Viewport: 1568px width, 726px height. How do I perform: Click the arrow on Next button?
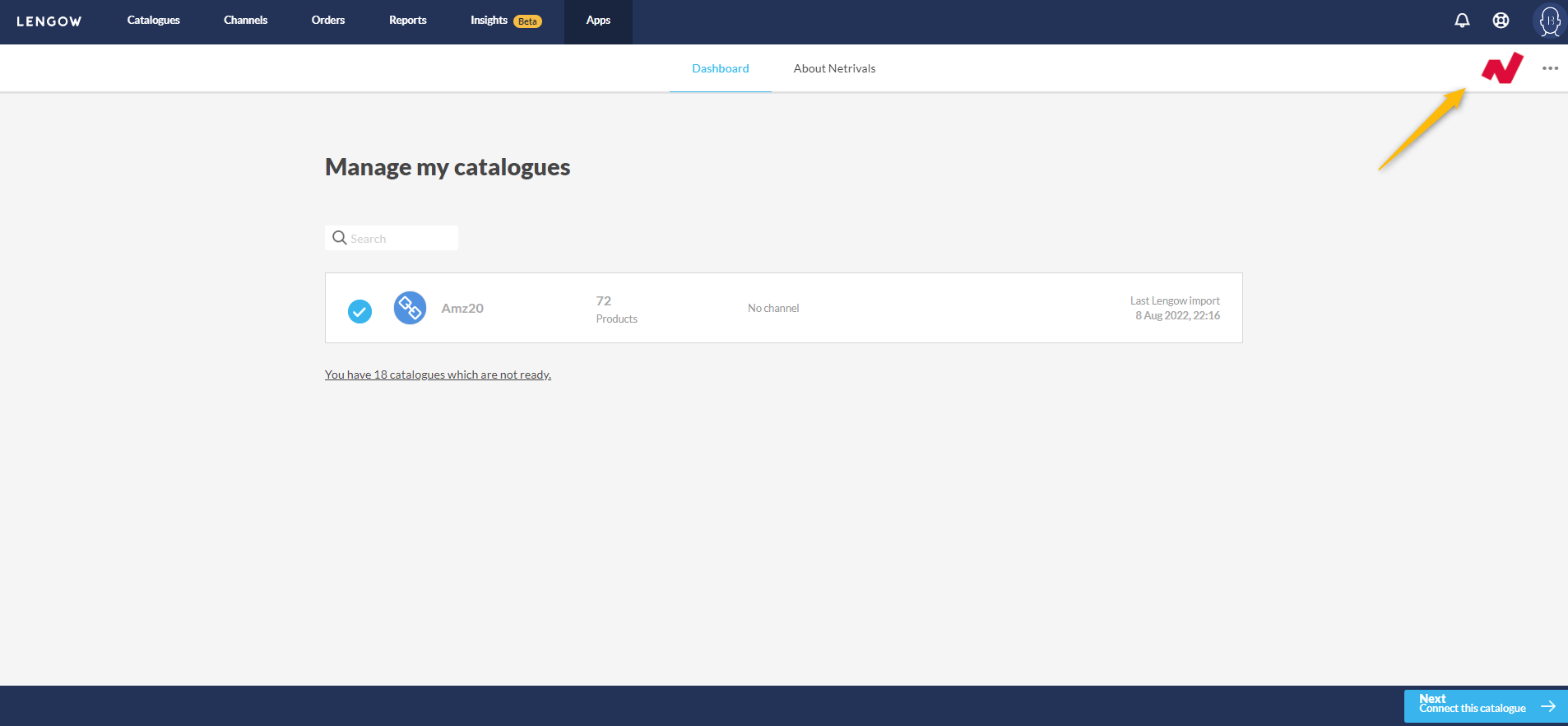tap(1548, 706)
